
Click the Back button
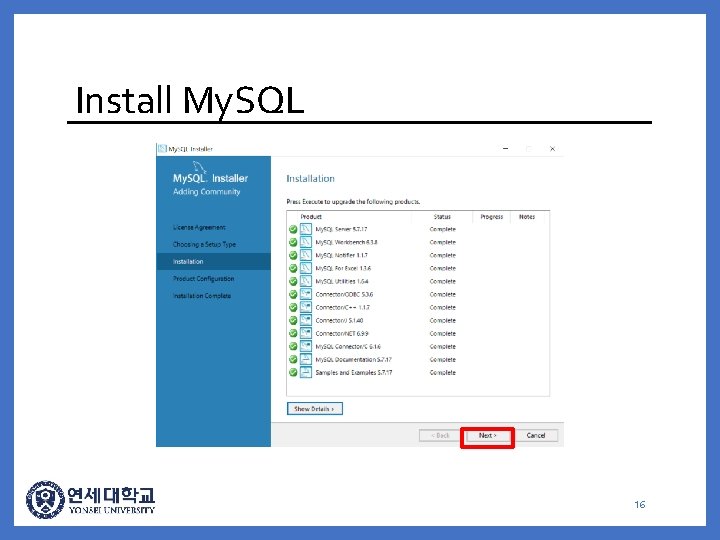tap(440, 435)
